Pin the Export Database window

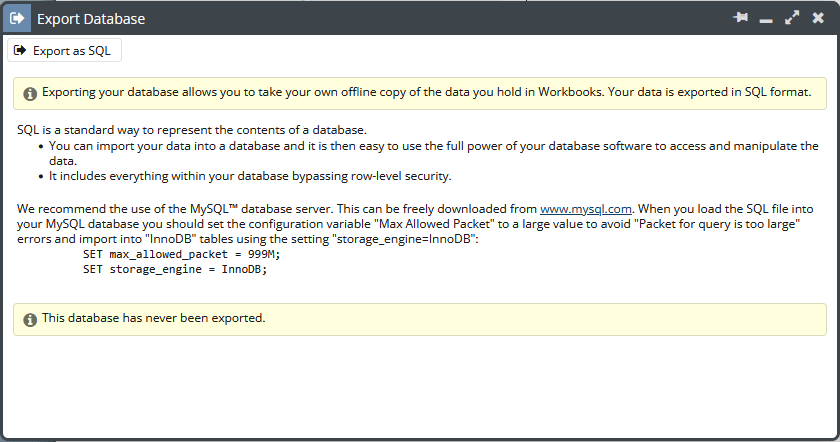coord(740,18)
